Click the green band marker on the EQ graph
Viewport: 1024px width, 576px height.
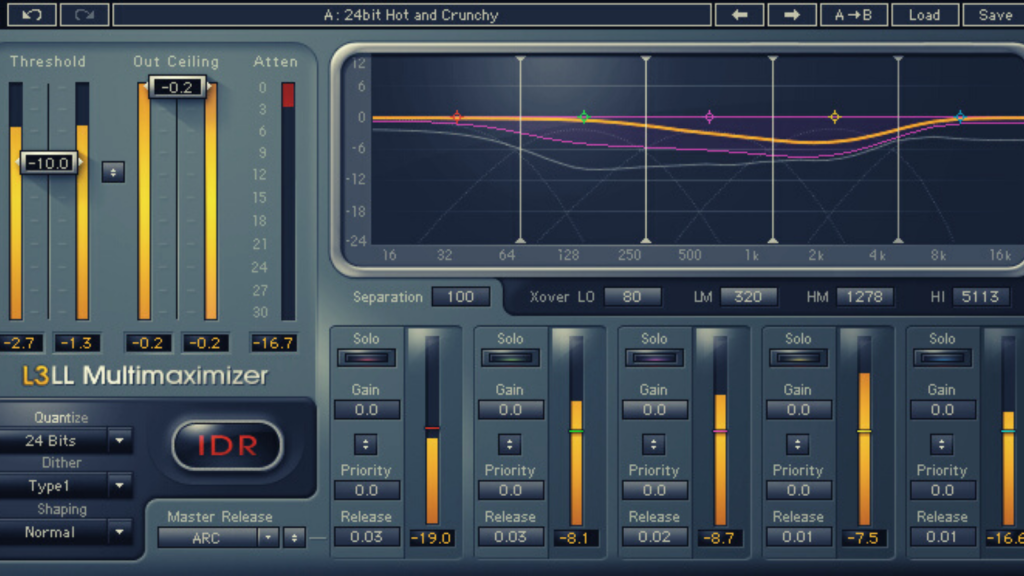(x=584, y=117)
